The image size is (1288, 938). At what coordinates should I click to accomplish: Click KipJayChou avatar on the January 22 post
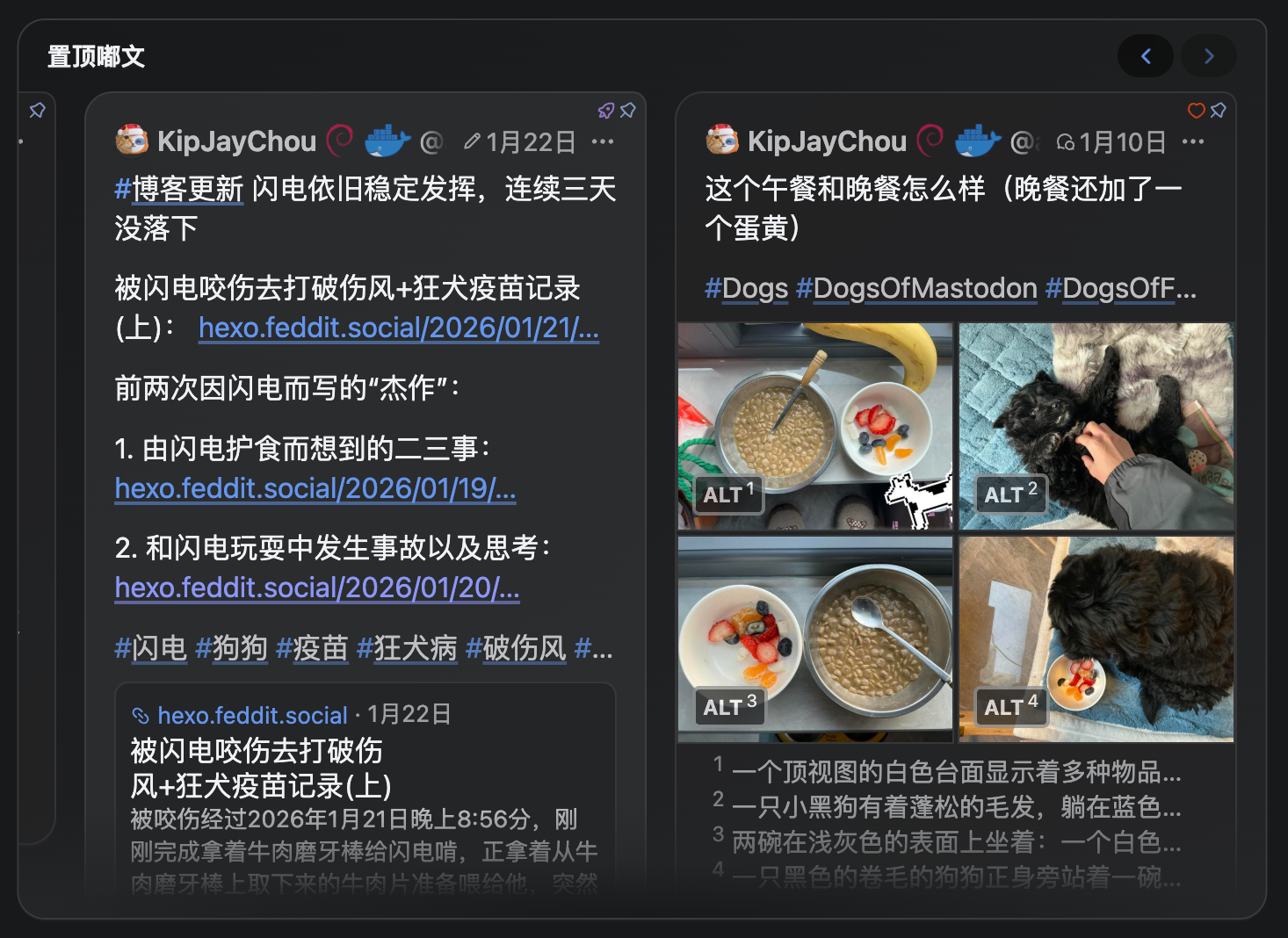click(132, 141)
